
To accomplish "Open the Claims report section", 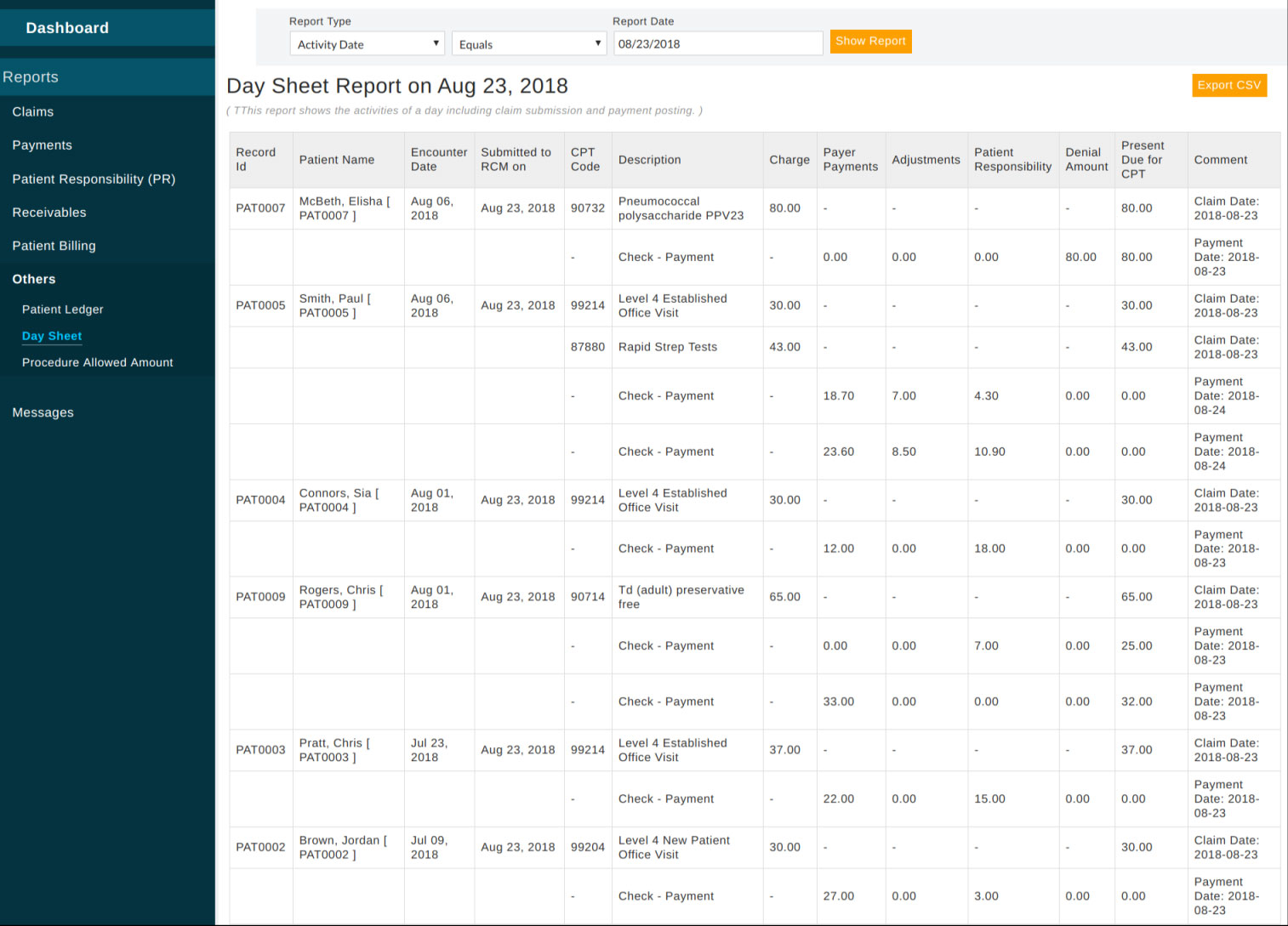I will [x=32, y=111].
